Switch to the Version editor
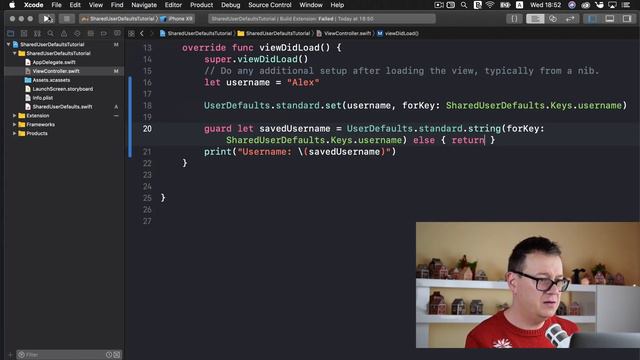The height and width of the screenshot is (360, 640). [x=570, y=19]
